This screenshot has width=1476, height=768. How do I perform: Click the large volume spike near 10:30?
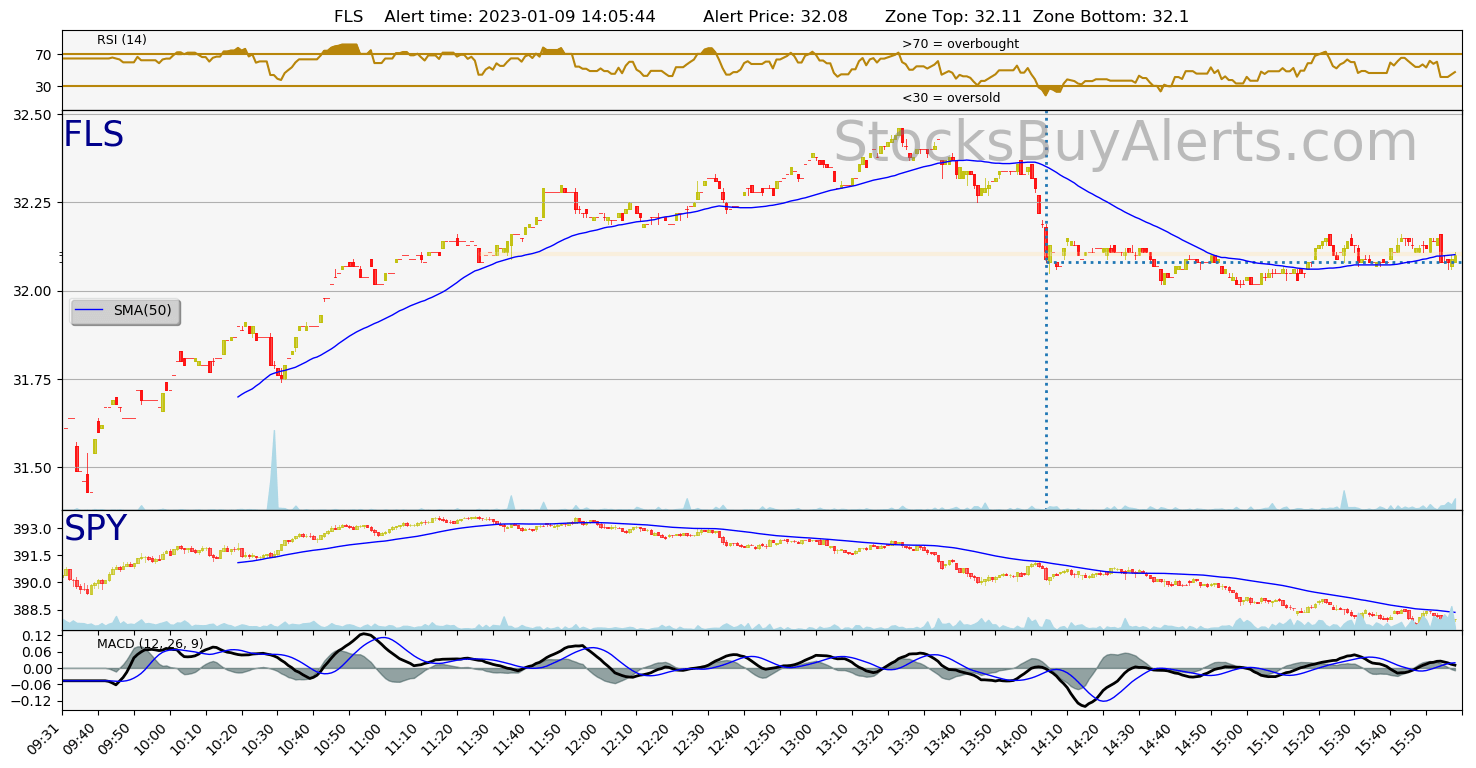tap(273, 470)
